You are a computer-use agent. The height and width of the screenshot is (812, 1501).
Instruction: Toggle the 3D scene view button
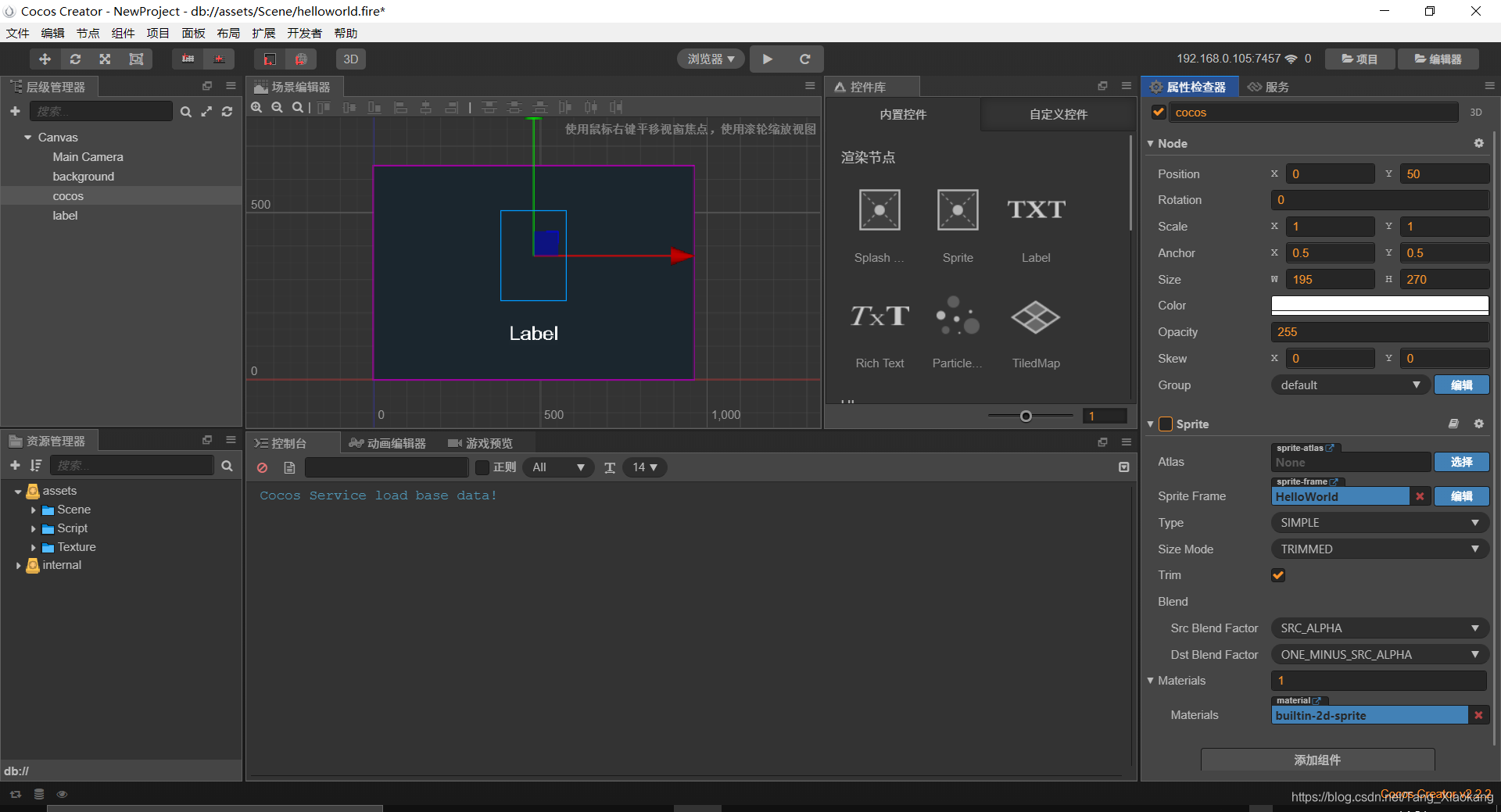pyautogui.click(x=351, y=59)
